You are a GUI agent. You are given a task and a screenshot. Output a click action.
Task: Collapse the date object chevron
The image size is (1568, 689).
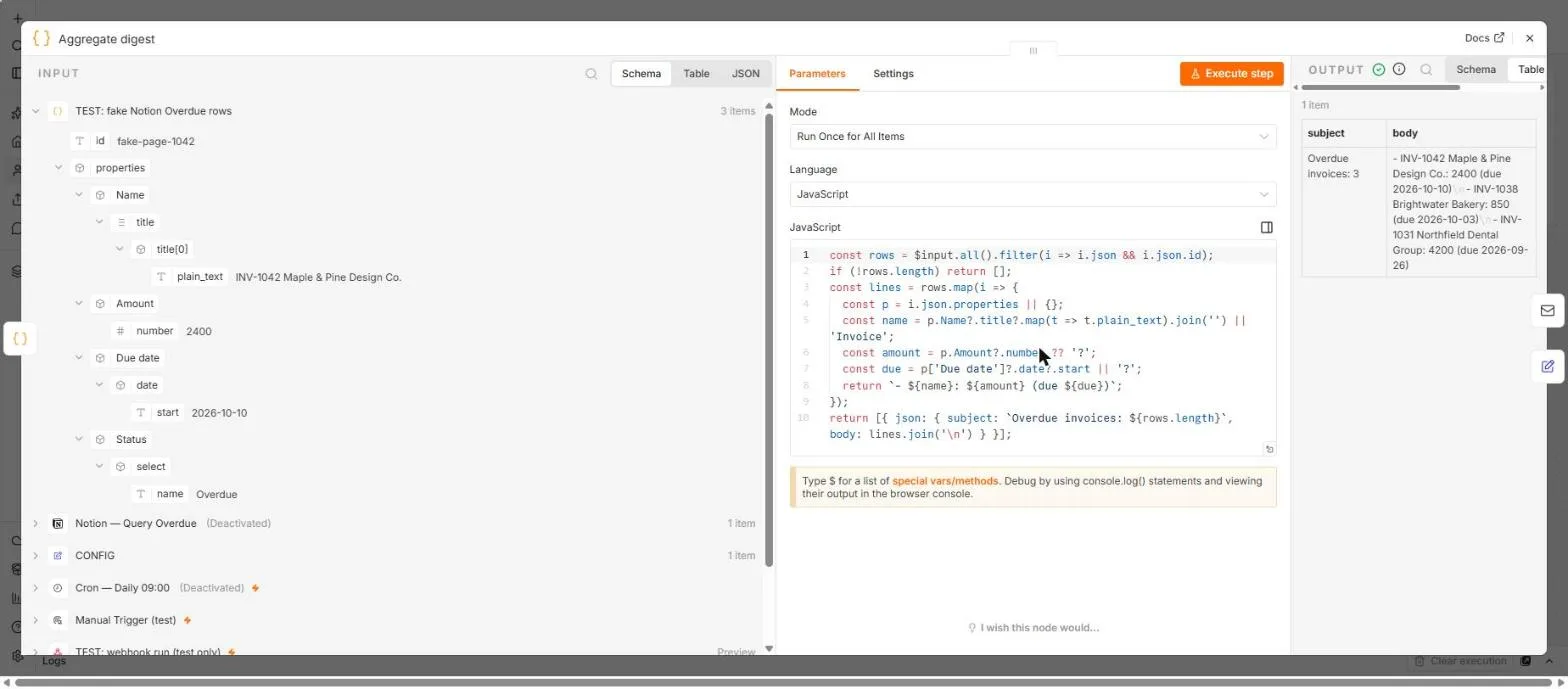pyautogui.click(x=99, y=385)
